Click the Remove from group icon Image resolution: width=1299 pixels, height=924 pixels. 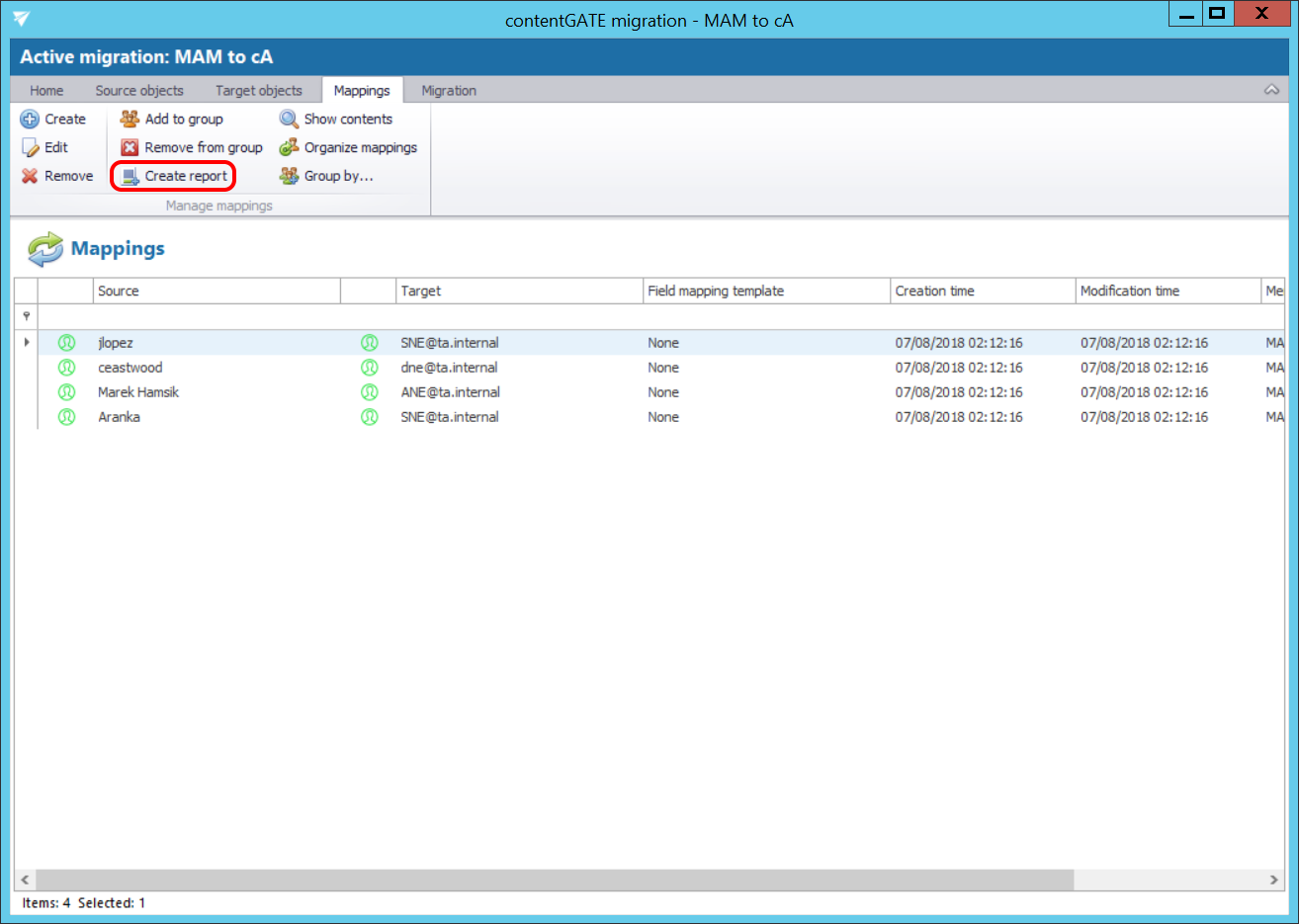pyautogui.click(x=130, y=148)
